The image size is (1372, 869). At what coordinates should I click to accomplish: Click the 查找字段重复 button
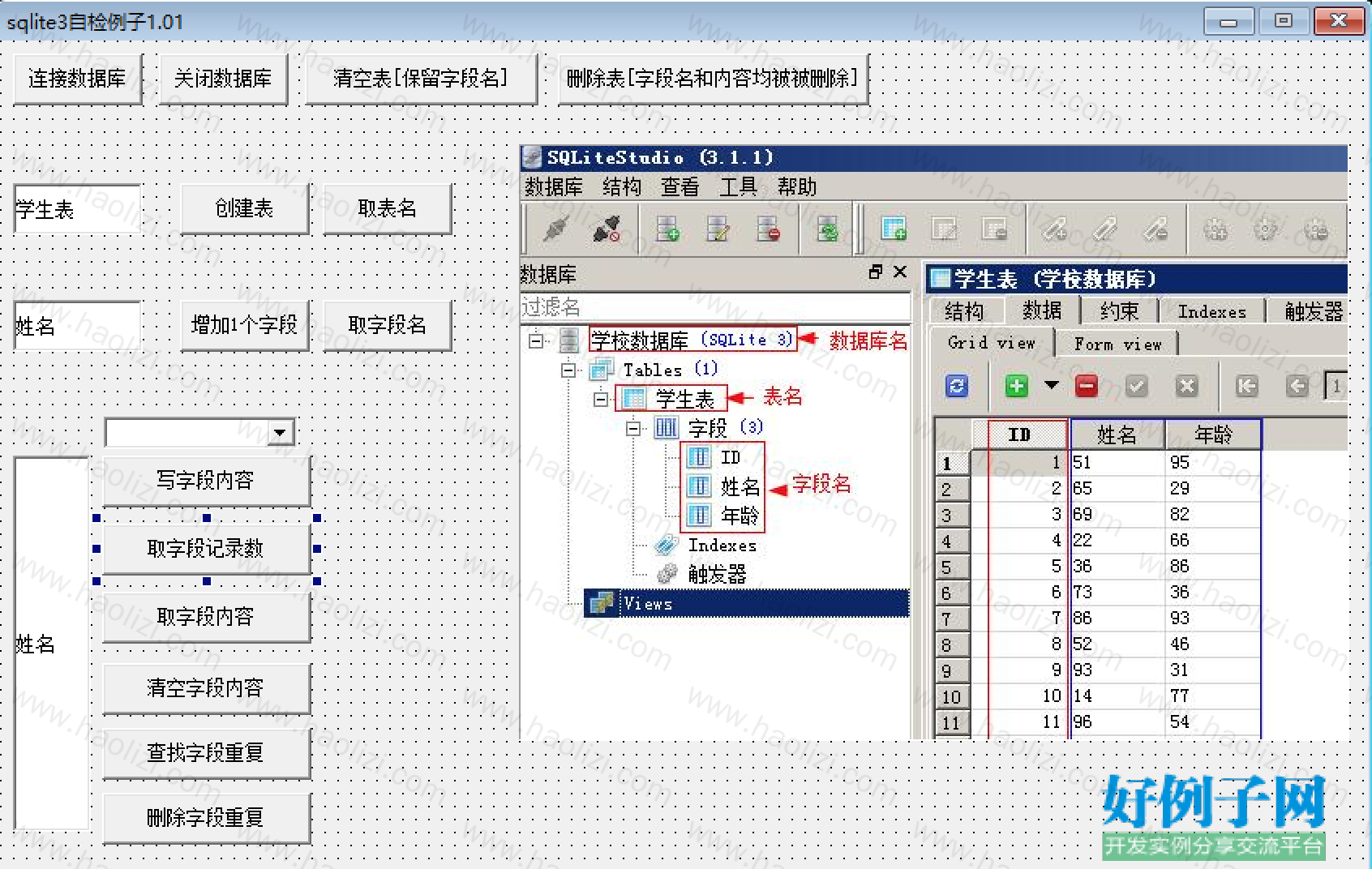click(206, 753)
